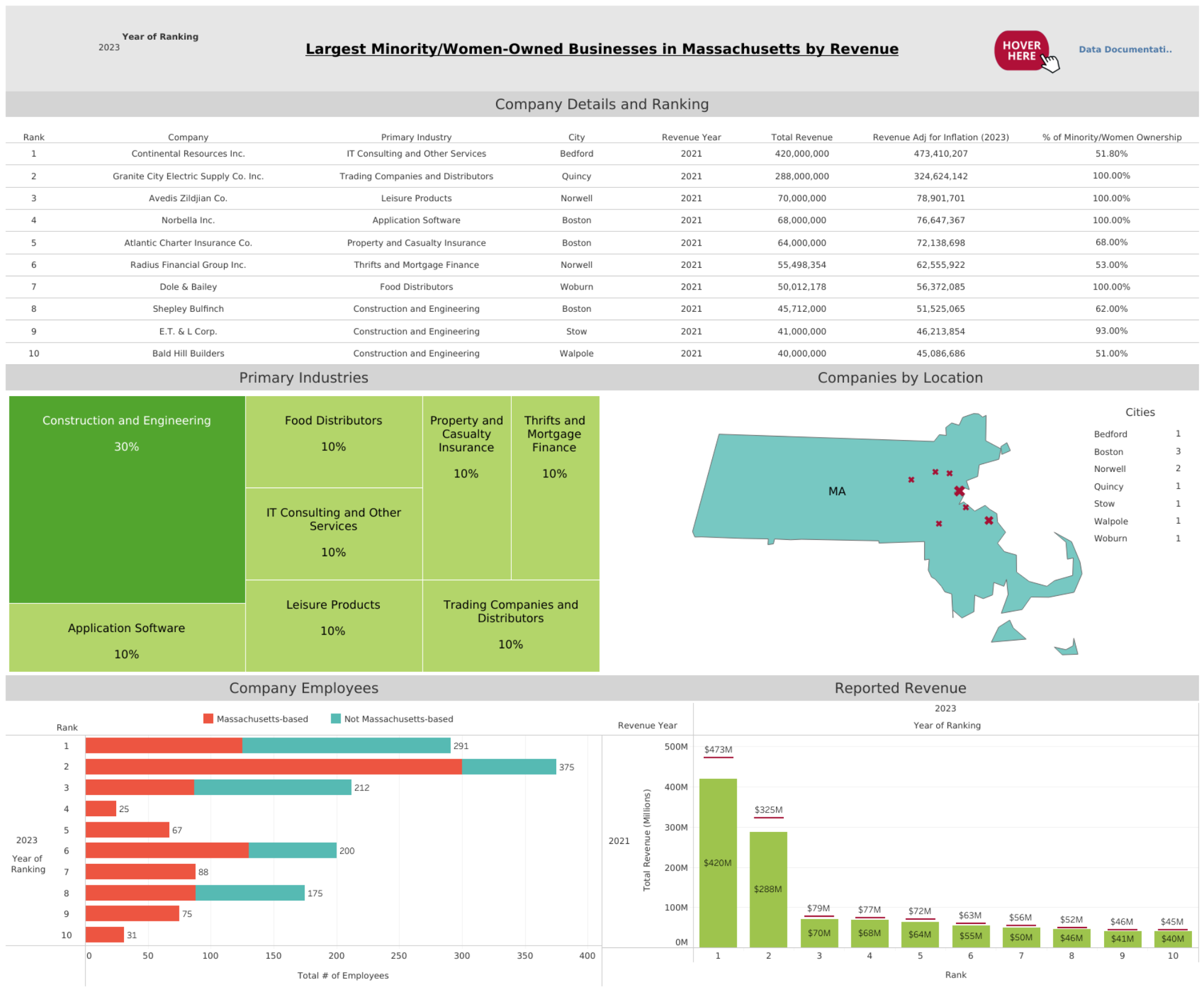Click the Total Revenue column header
Screen dimensions: 1204x995
point(801,137)
